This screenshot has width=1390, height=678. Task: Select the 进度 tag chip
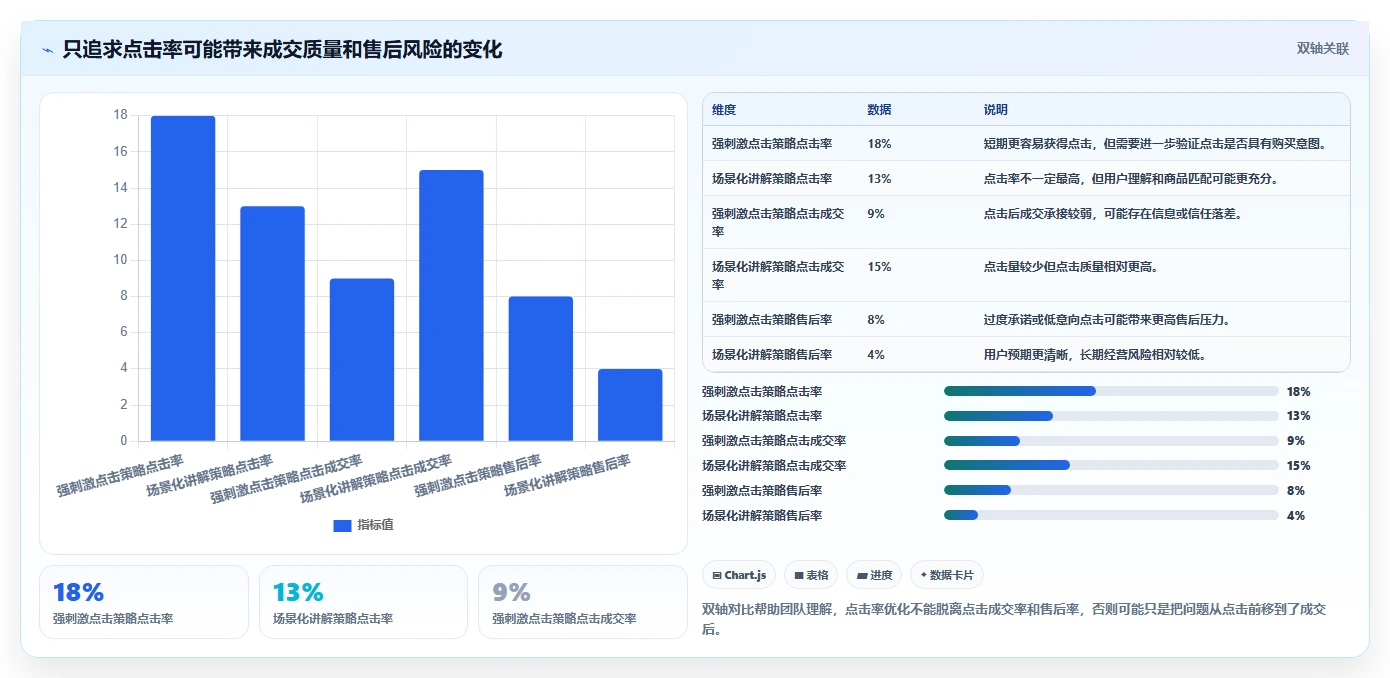tap(874, 575)
